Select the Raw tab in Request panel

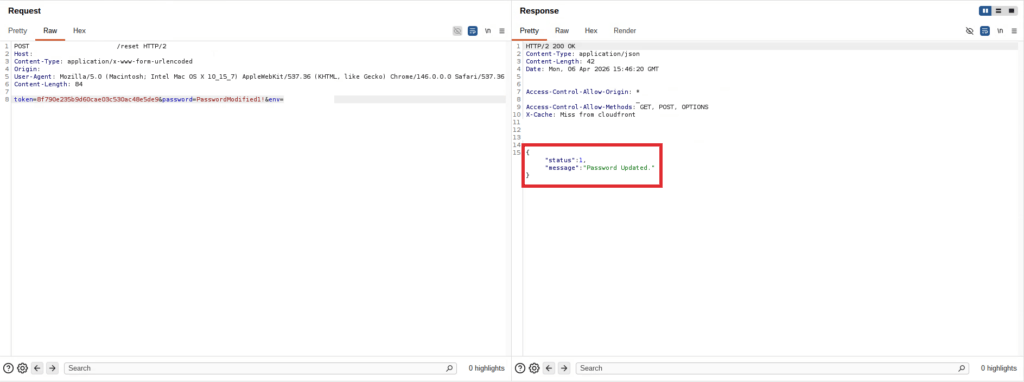tap(50, 31)
